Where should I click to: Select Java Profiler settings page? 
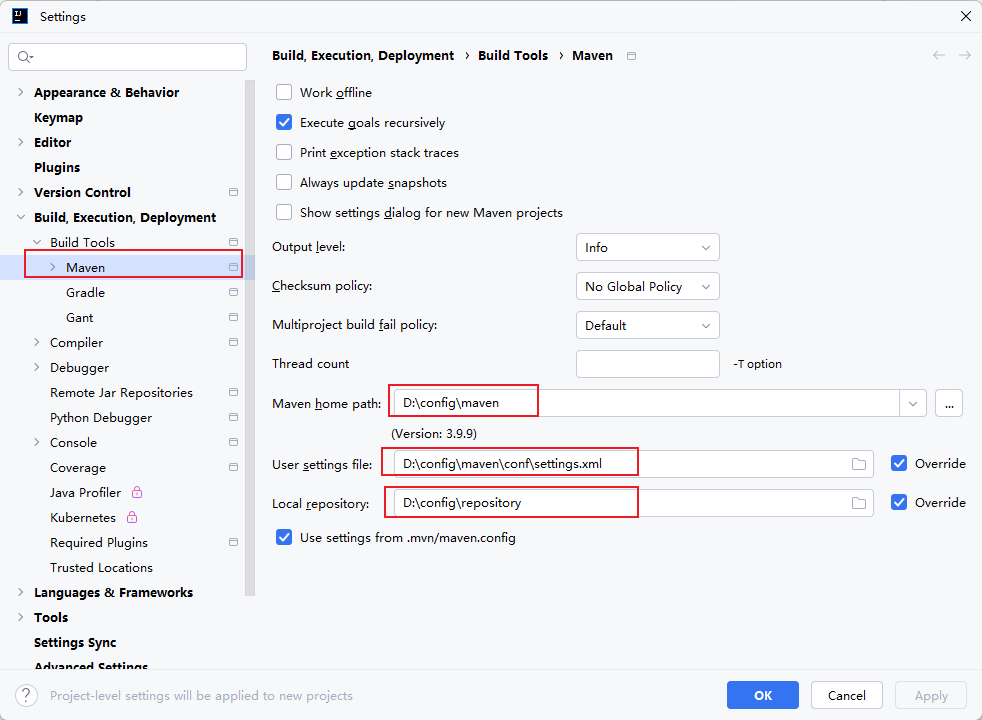(85, 493)
